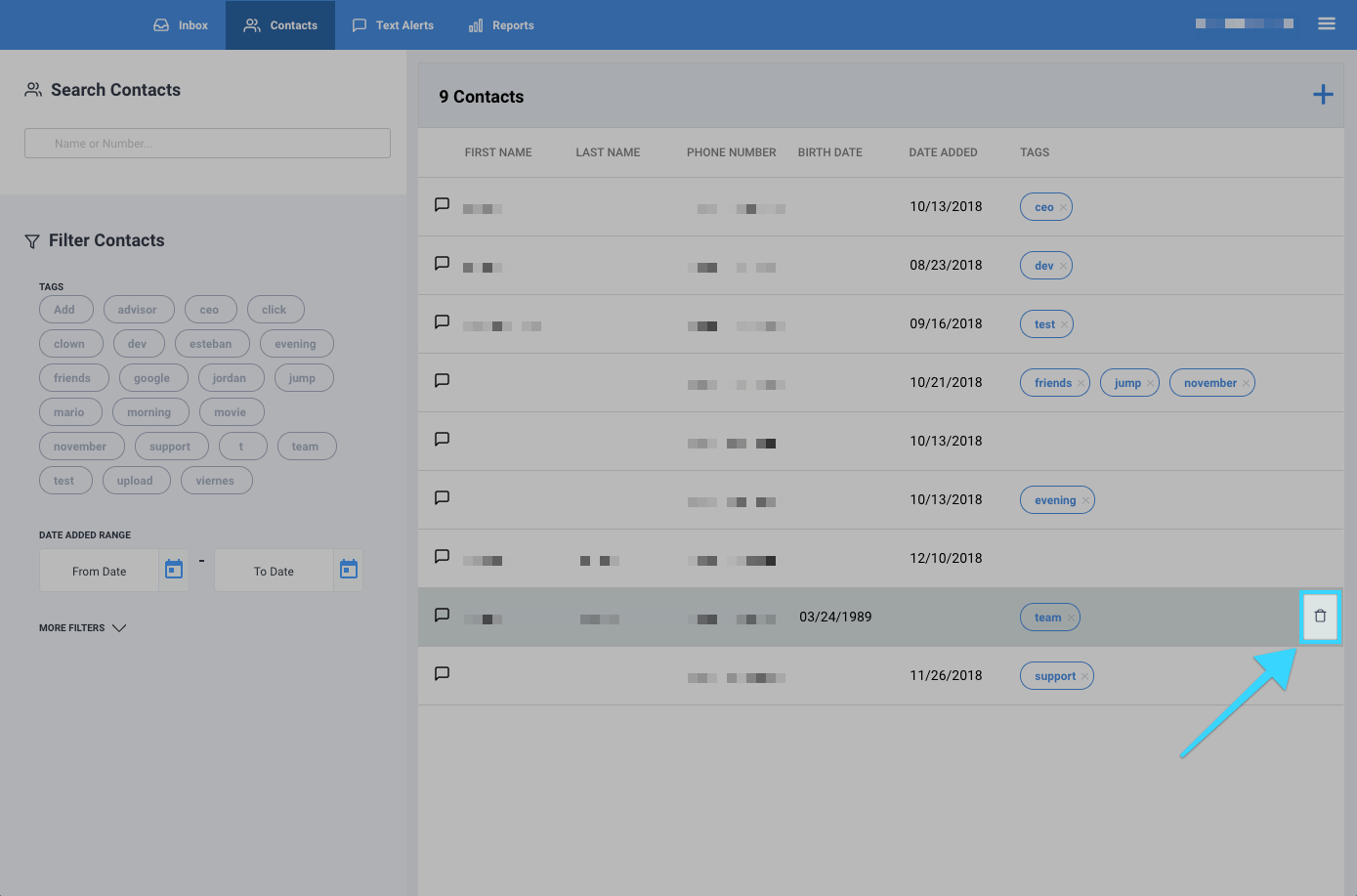The width and height of the screenshot is (1357, 896).
Task: Open the Reports tab
Action: coord(501,25)
